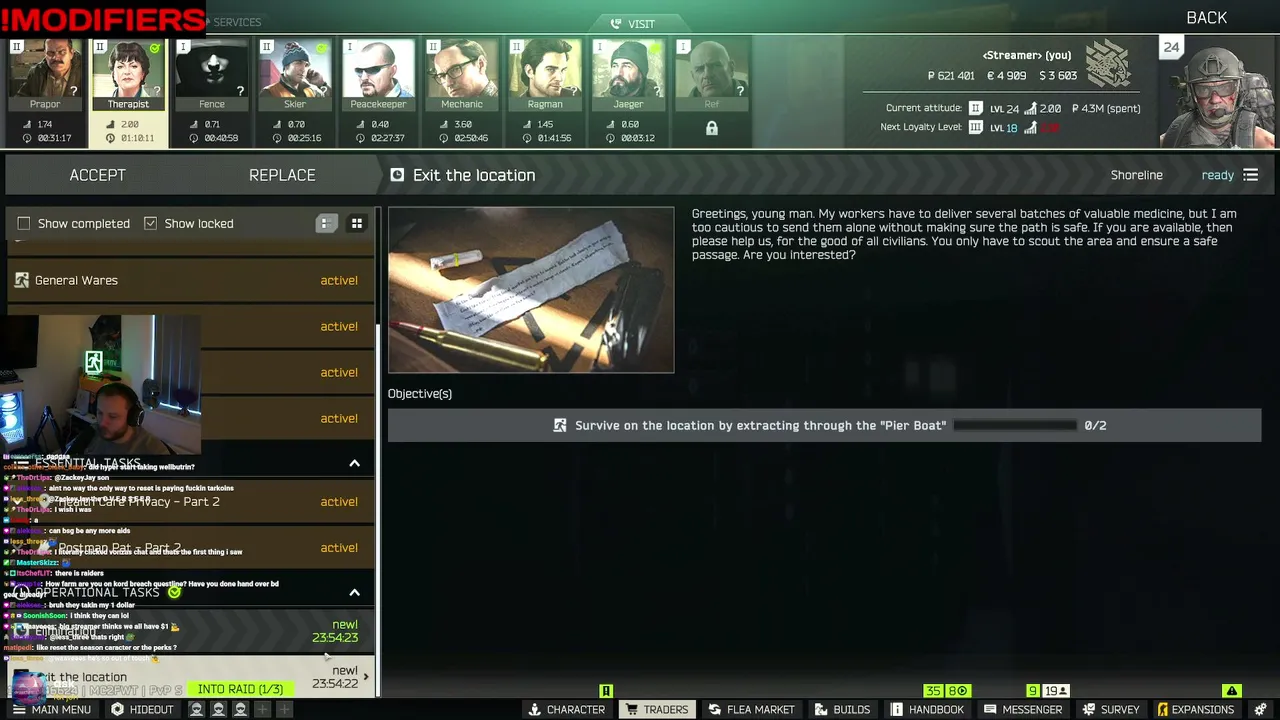
Task: Click the ready status text
Action: [1217, 175]
